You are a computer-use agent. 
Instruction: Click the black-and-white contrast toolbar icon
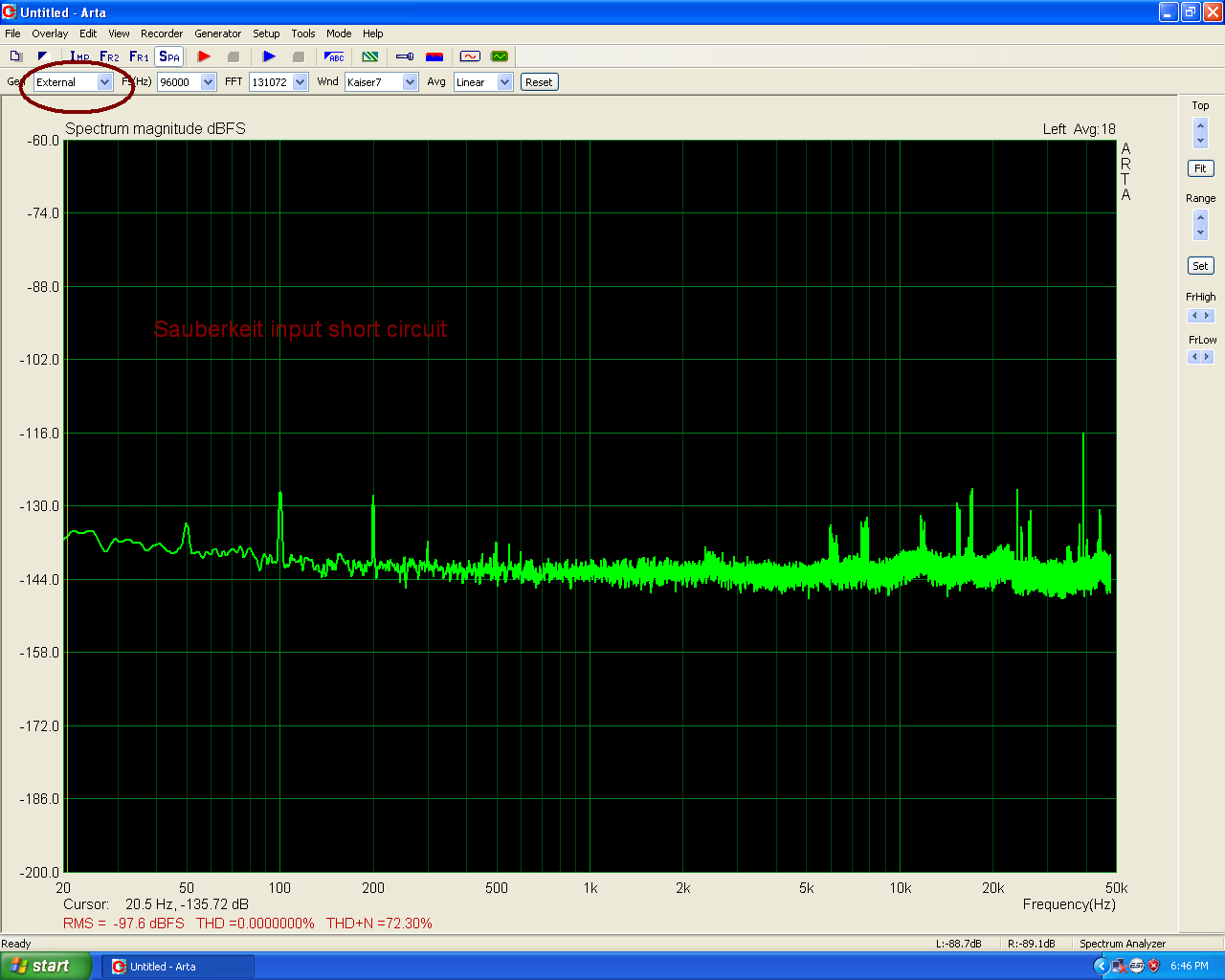[x=43, y=56]
